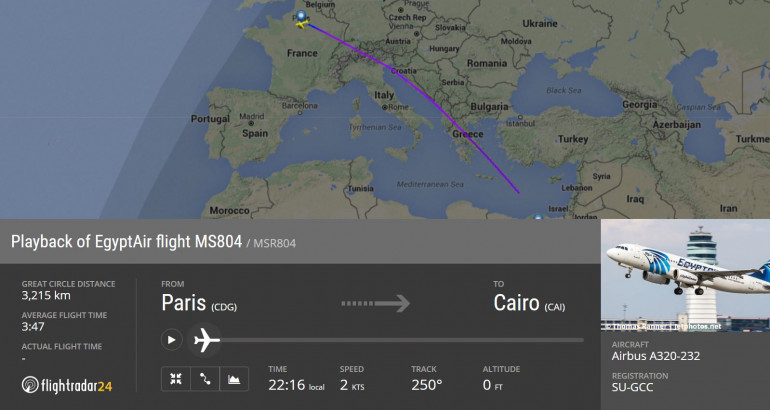Click the 250° track value
Screen dimensions: 770x410
point(427,384)
